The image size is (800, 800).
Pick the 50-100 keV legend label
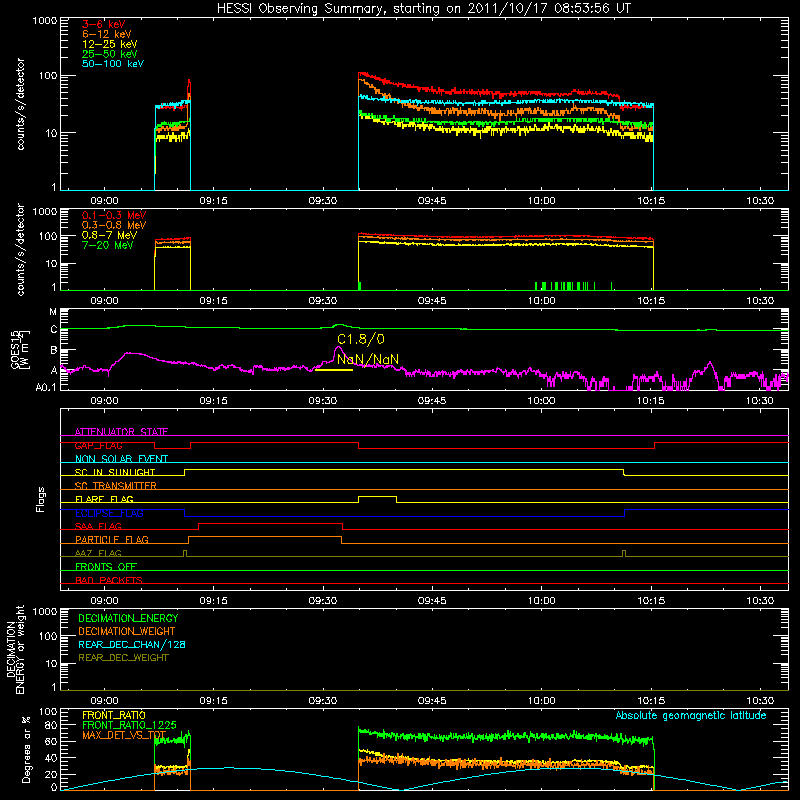point(113,64)
